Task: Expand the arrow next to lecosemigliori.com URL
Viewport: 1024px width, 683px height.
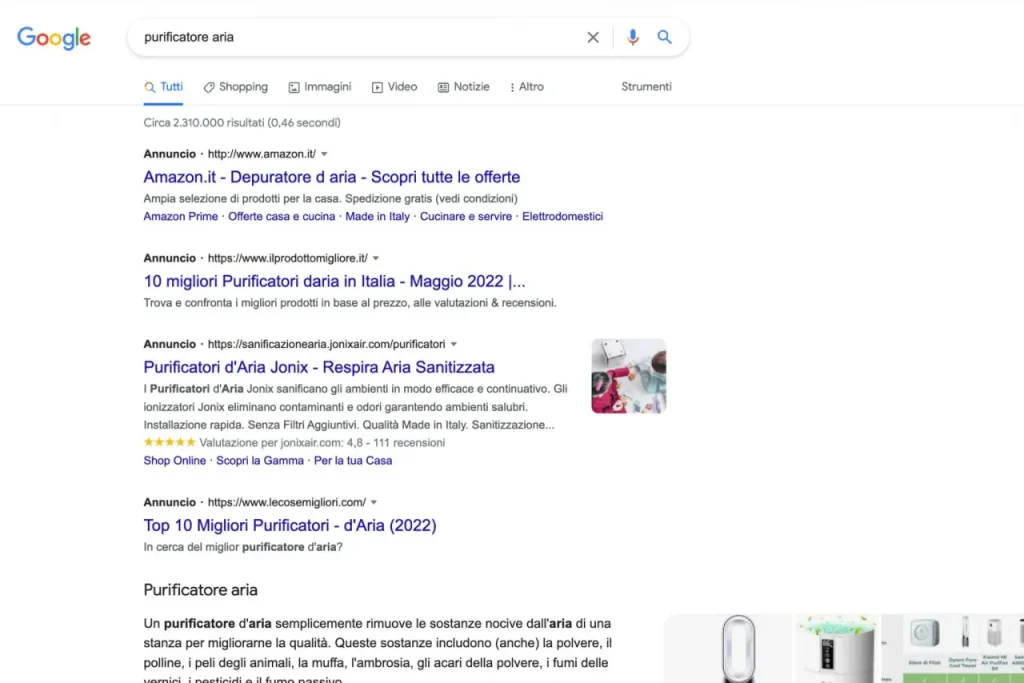Action: [374, 502]
